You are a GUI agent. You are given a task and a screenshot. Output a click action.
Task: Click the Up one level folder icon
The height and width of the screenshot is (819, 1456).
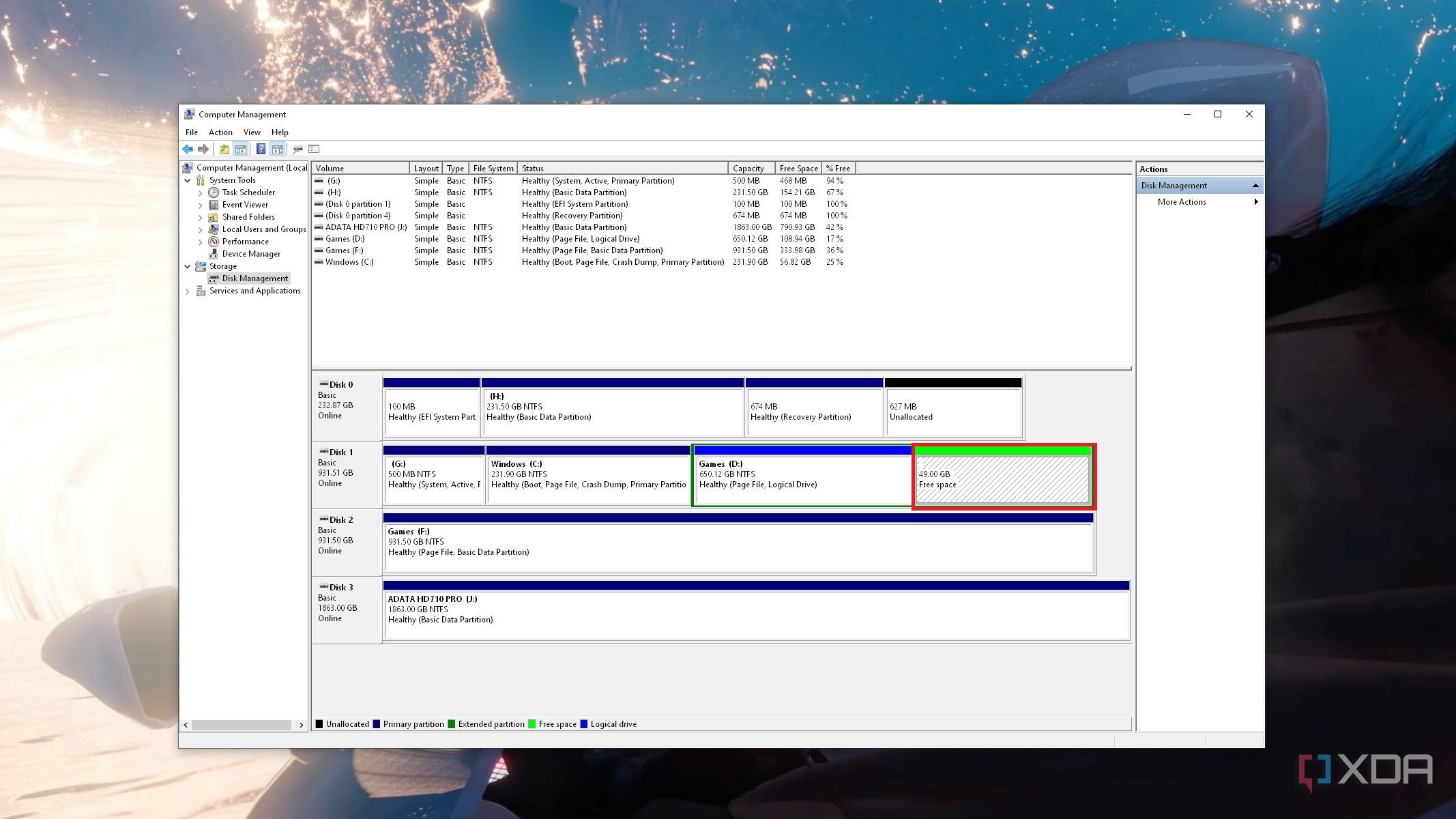pos(224,149)
